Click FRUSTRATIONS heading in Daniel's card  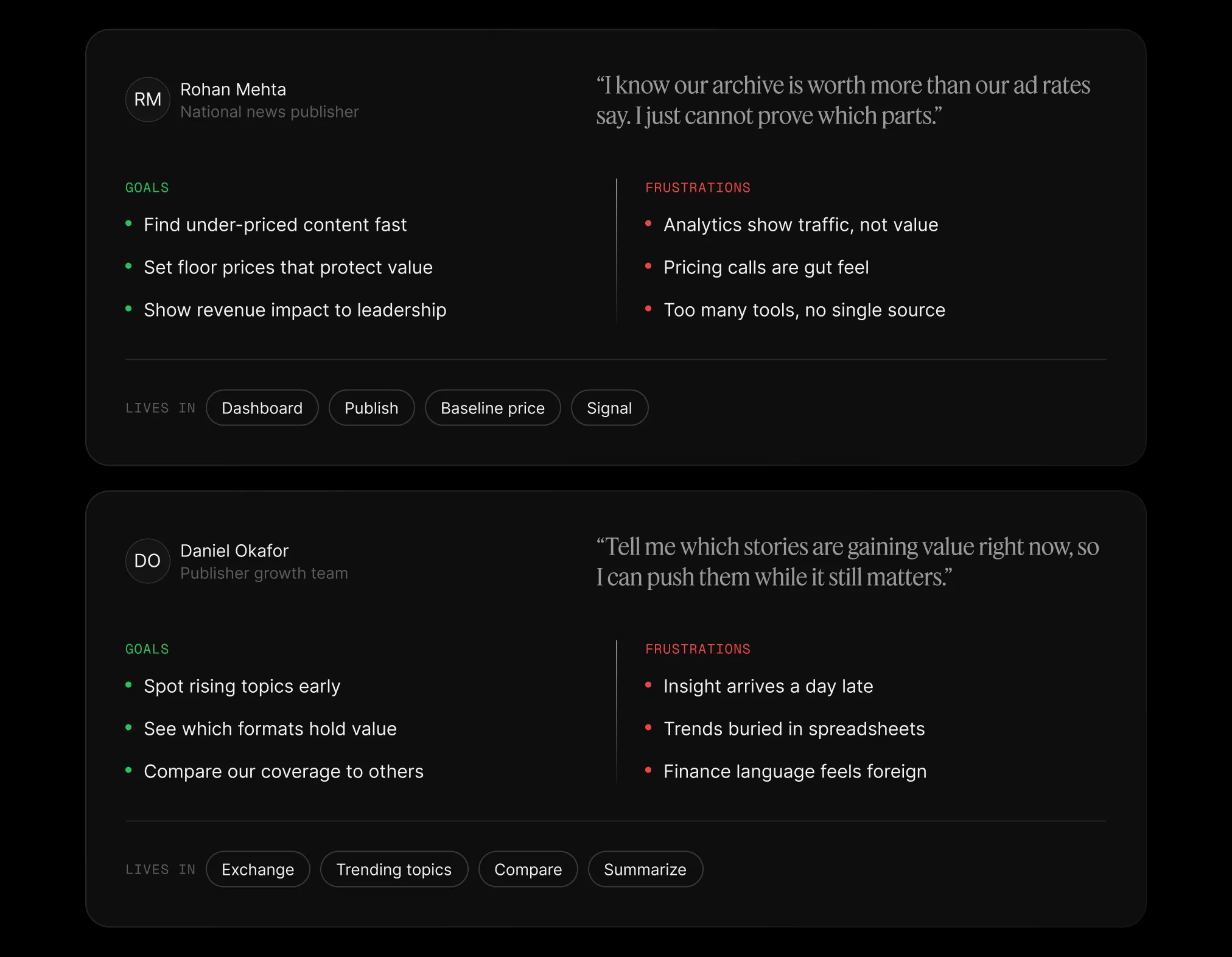pyautogui.click(x=698, y=649)
